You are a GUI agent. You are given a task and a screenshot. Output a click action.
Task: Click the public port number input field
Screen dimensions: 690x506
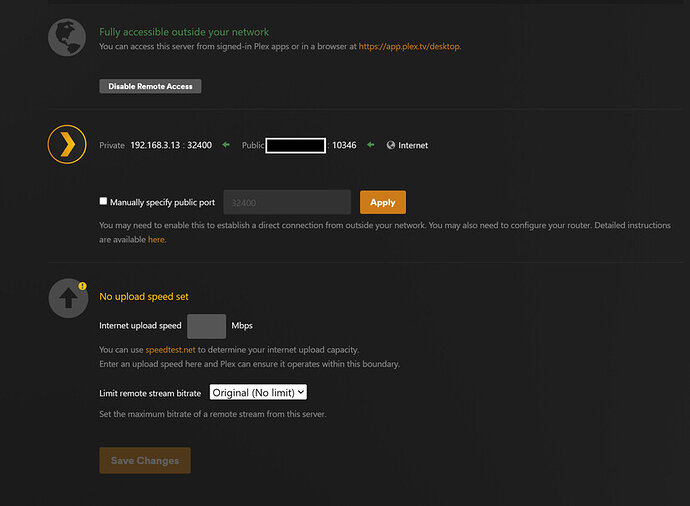pos(287,202)
